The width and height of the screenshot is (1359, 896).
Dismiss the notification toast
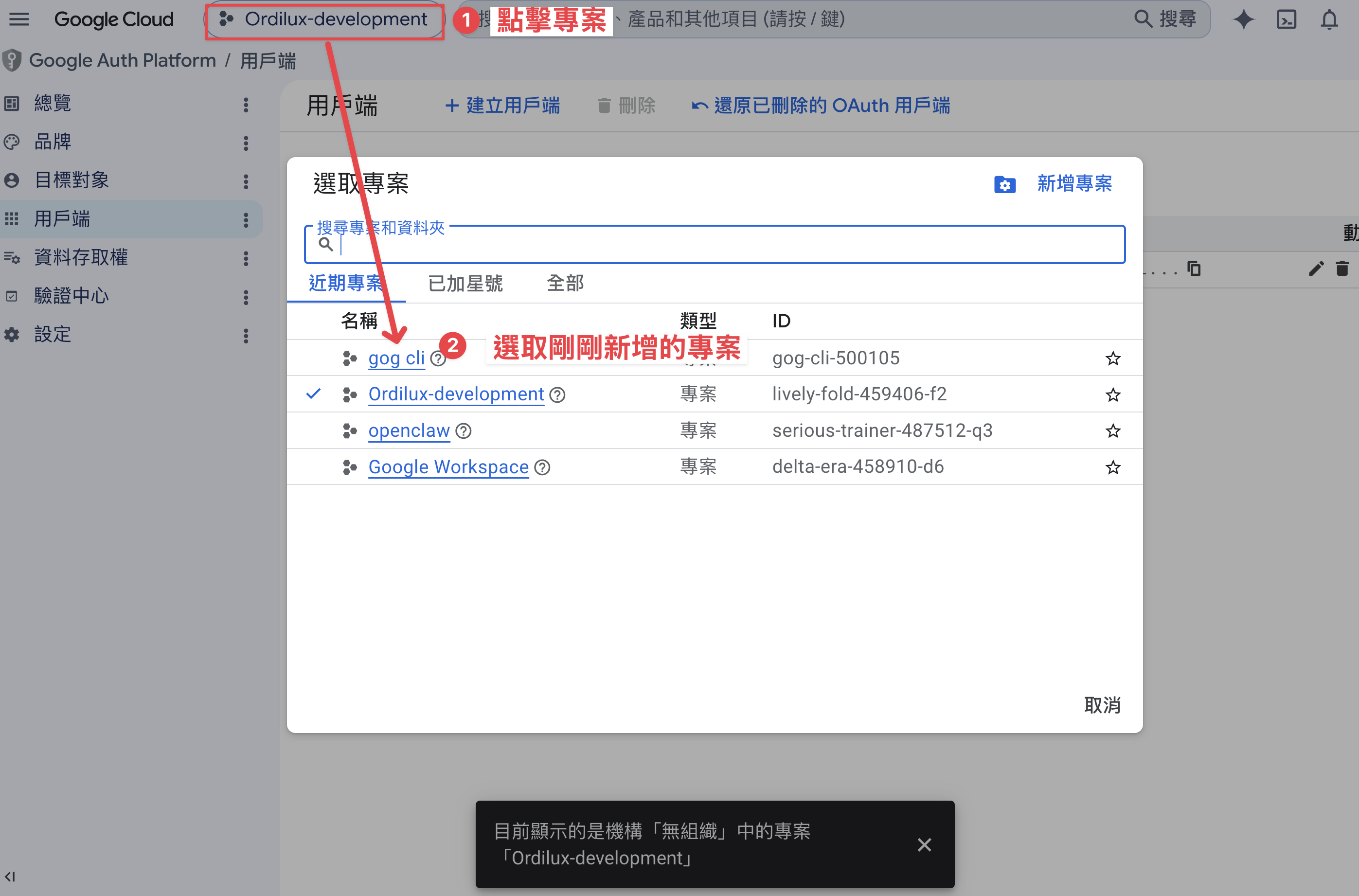click(x=924, y=844)
